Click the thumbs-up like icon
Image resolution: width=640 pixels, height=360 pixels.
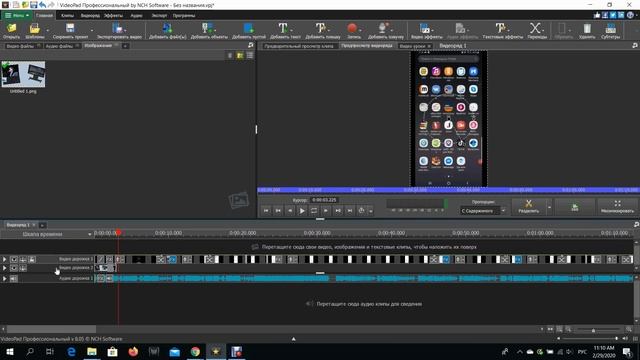click(x=597, y=15)
